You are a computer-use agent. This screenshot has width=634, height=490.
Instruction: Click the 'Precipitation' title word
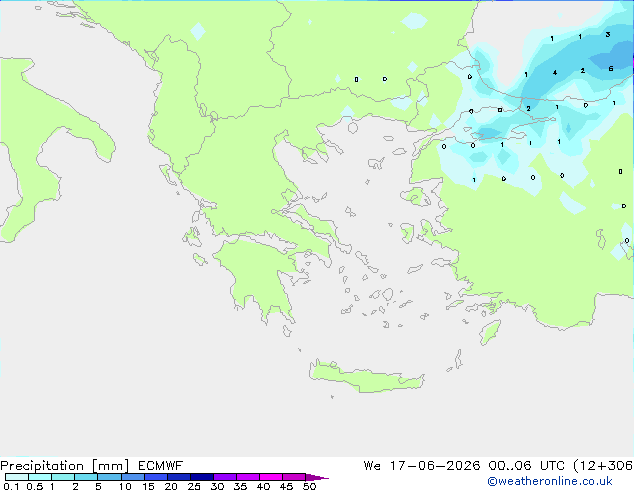(42, 466)
